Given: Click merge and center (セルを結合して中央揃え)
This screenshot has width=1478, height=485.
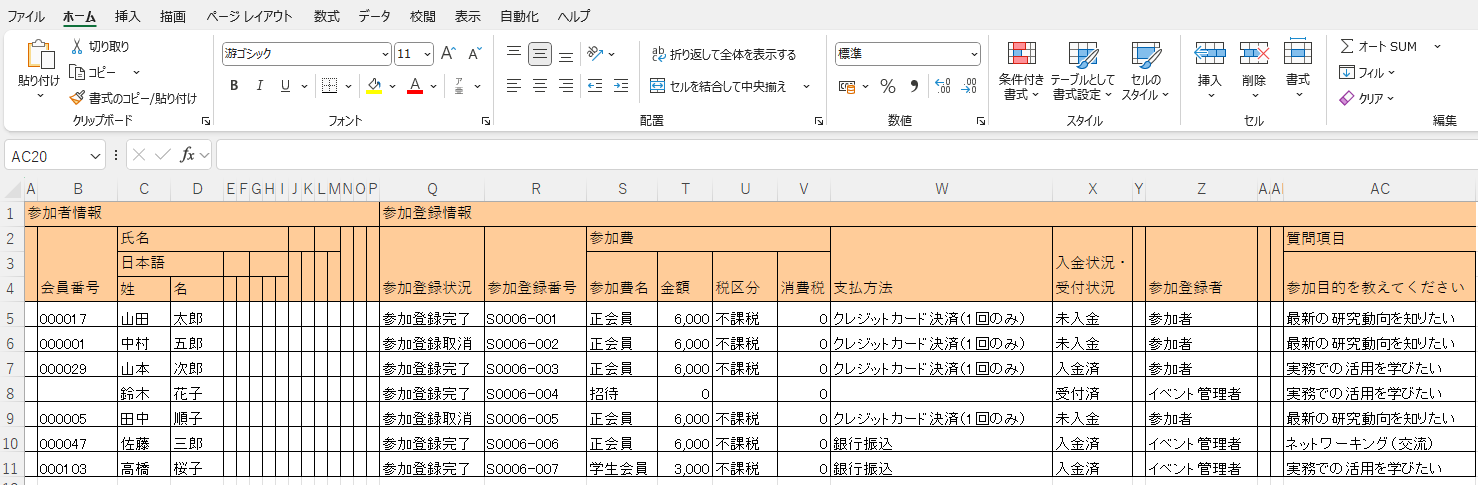Looking at the screenshot, I should [718, 86].
